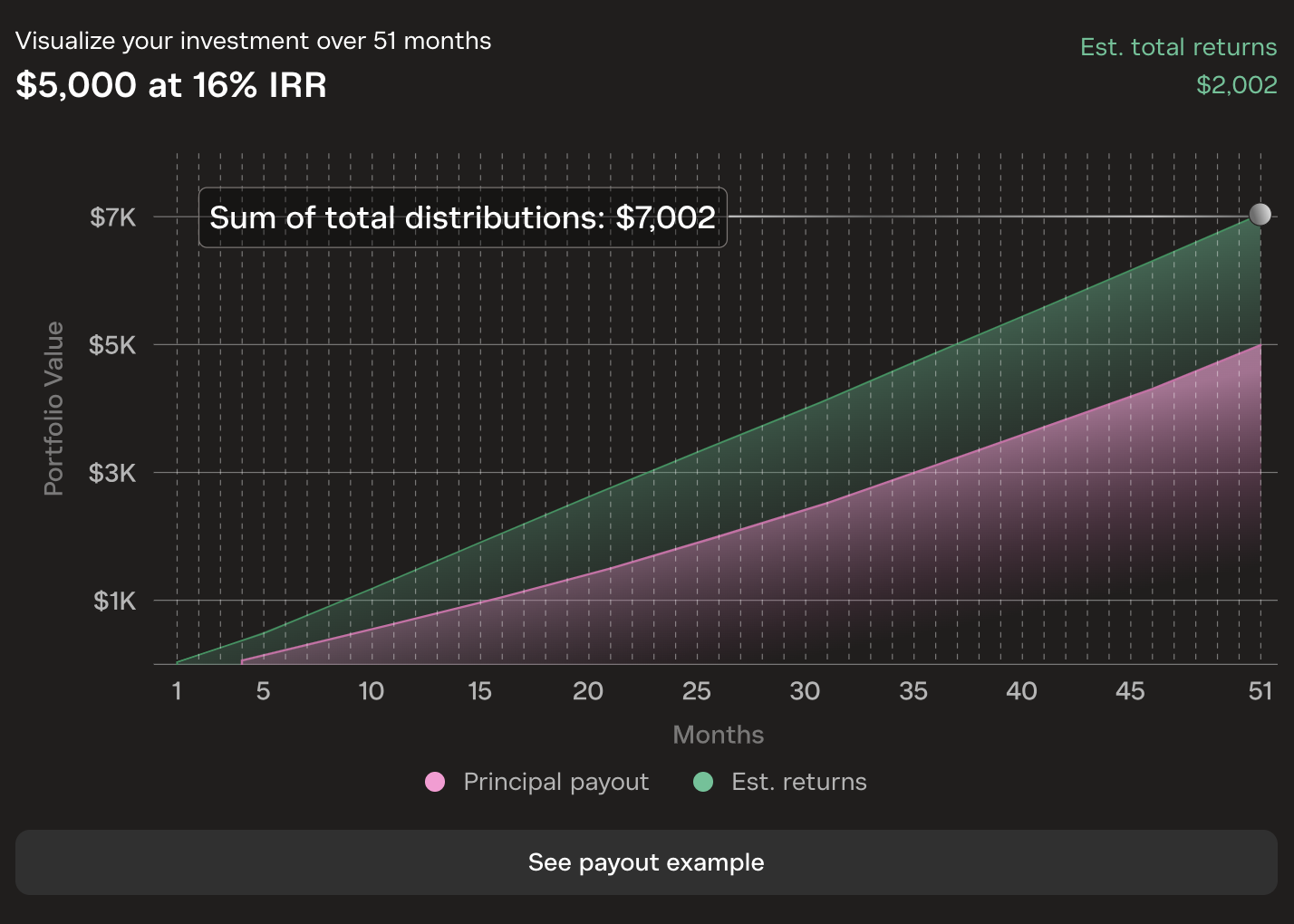This screenshot has width=1294, height=924.
Task: Toggle the Principal payout legend label
Action: (555, 782)
